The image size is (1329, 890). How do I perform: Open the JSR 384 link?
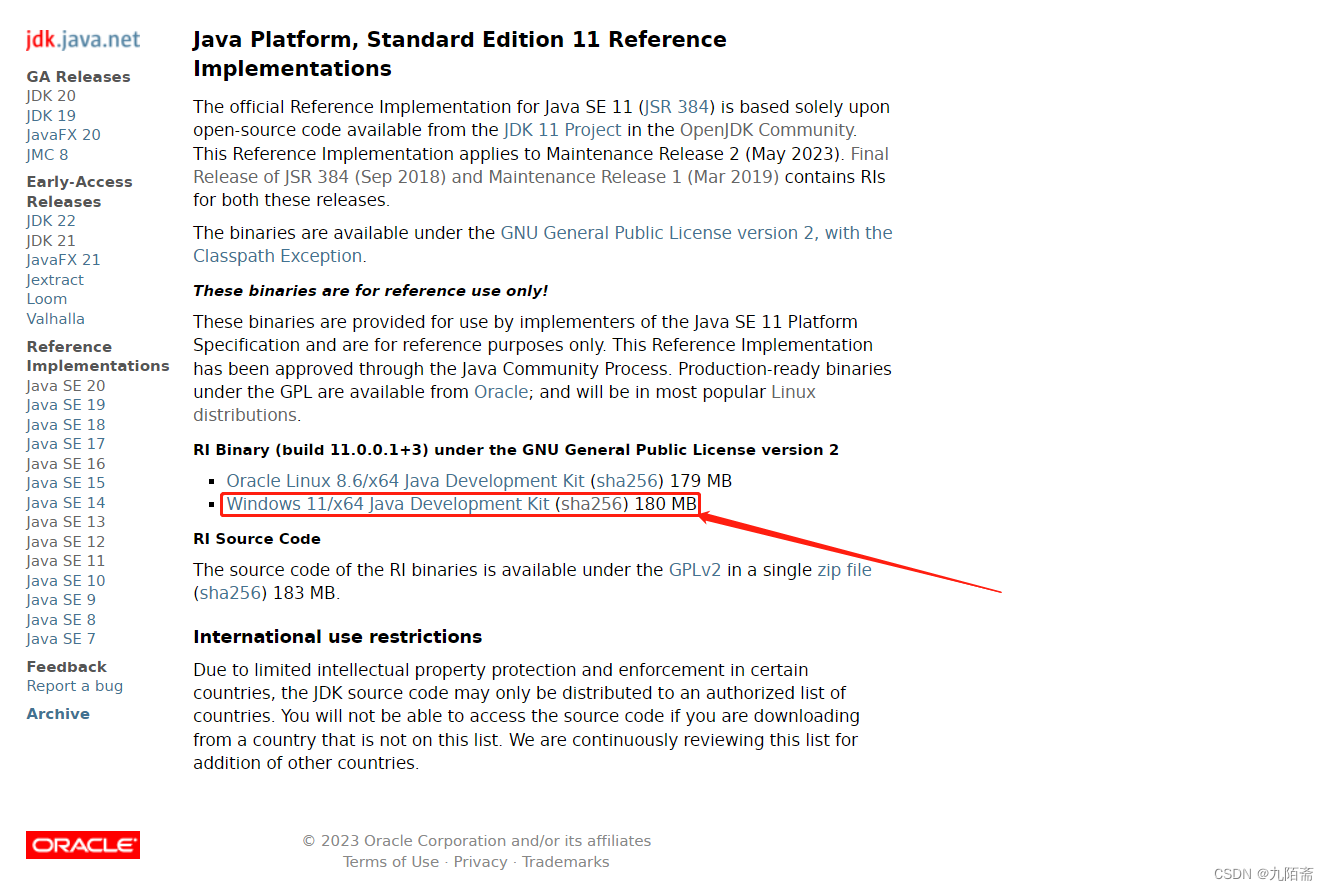[x=677, y=107]
